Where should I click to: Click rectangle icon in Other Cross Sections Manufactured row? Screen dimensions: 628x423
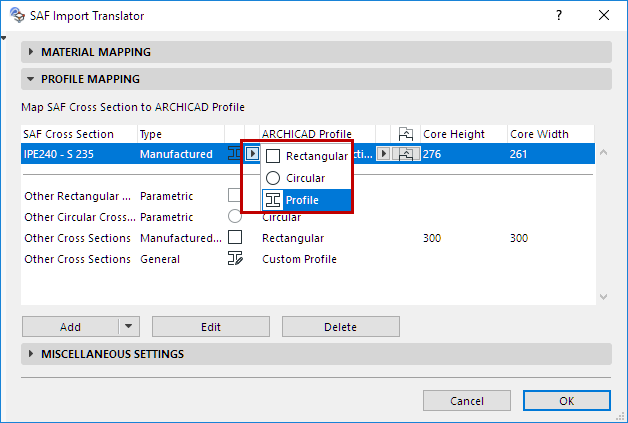click(235, 237)
